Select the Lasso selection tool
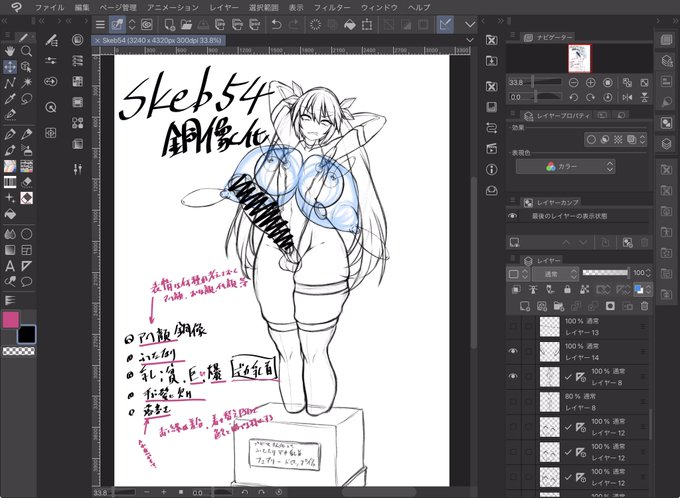Image resolution: width=680 pixels, height=498 pixels. [x=26, y=99]
